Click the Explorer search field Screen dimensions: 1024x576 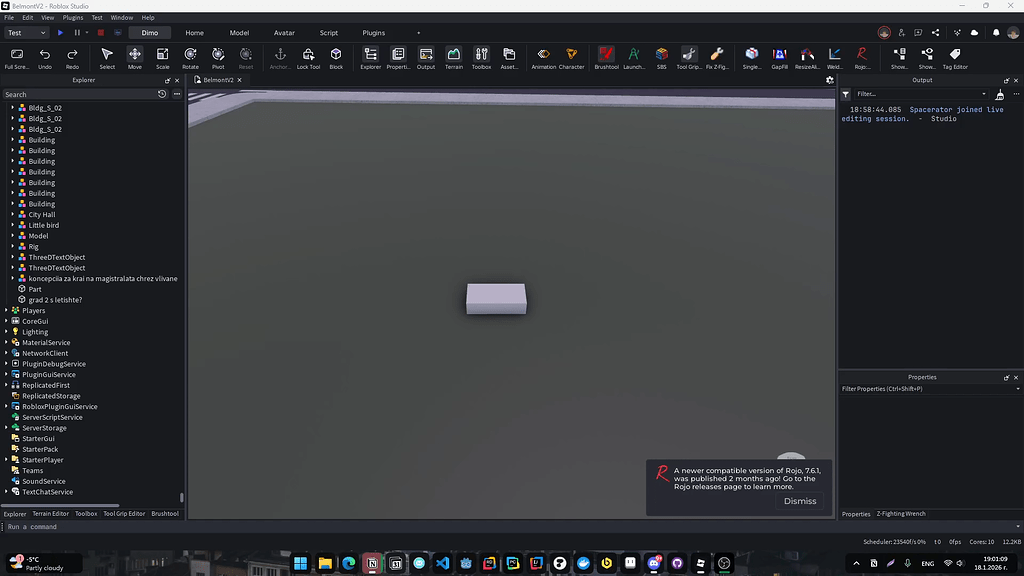[78, 95]
